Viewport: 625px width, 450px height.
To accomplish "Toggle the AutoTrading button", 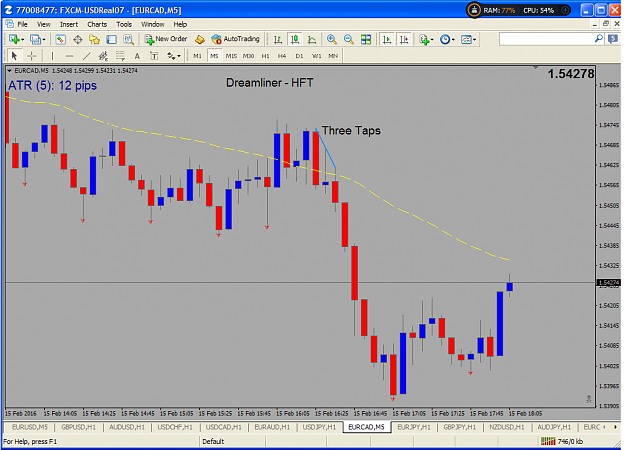I will [236, 39].
